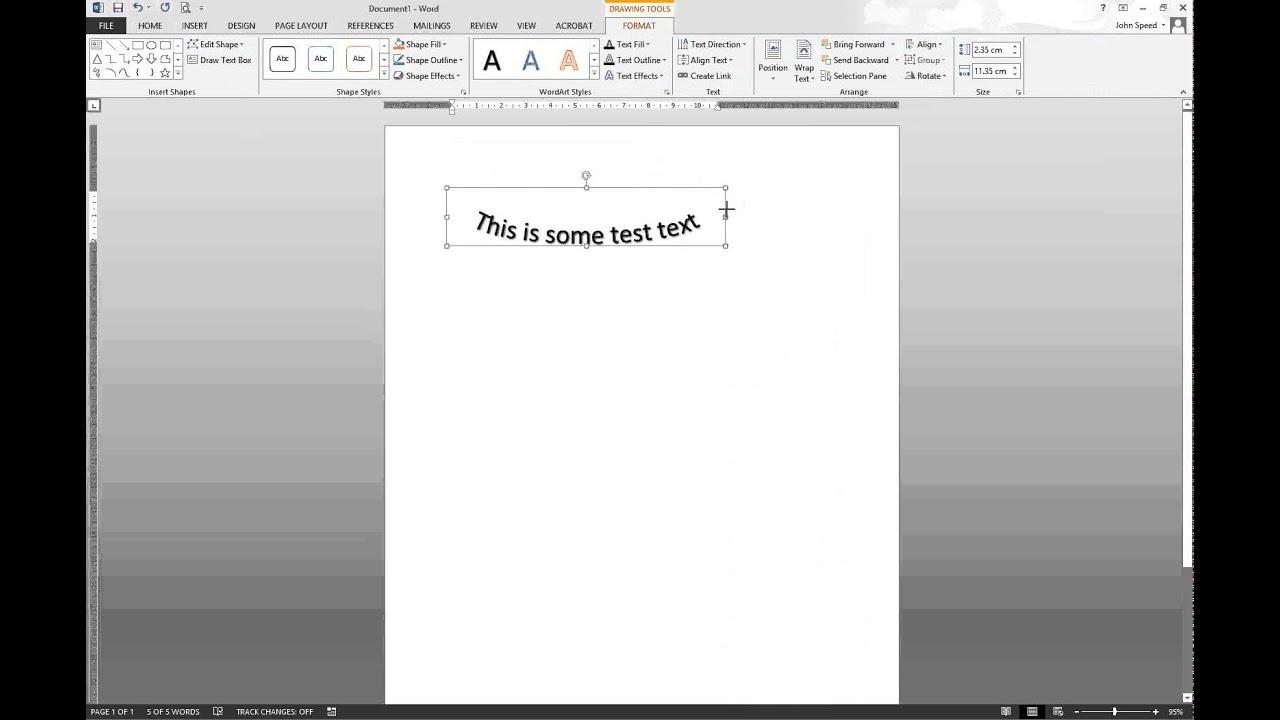Screen dimensions: 1280x720
Task: Select the star shape in Insert Shapes gallery
Action: click(165, 73)
